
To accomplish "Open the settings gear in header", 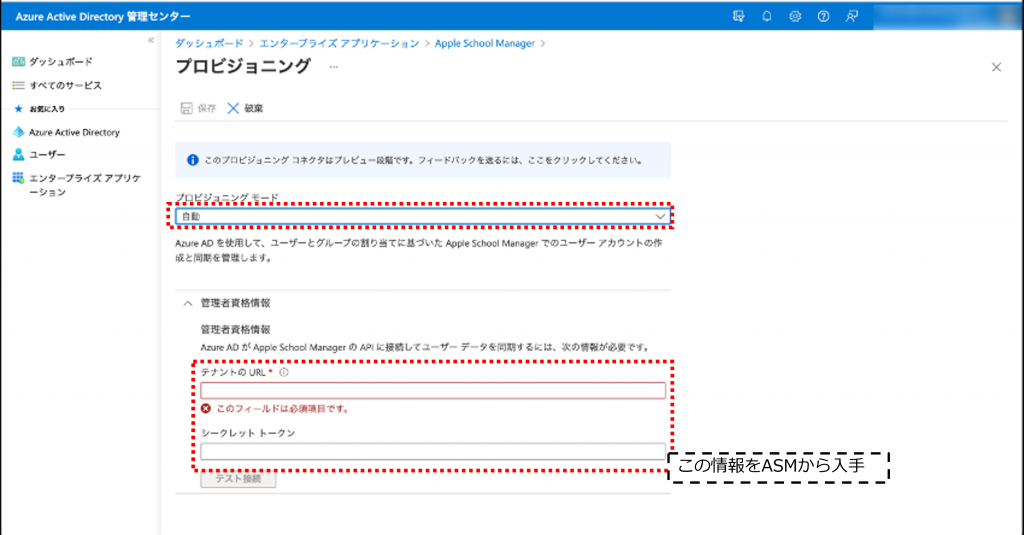I will coord(795,16).
